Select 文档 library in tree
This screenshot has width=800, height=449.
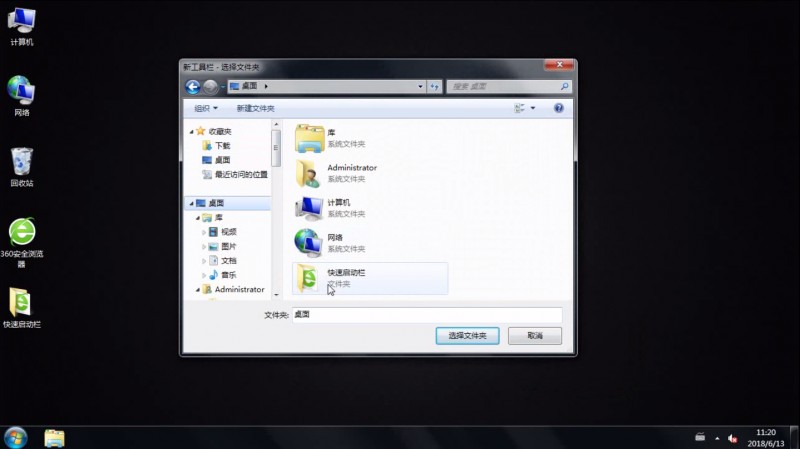[223, 261]
